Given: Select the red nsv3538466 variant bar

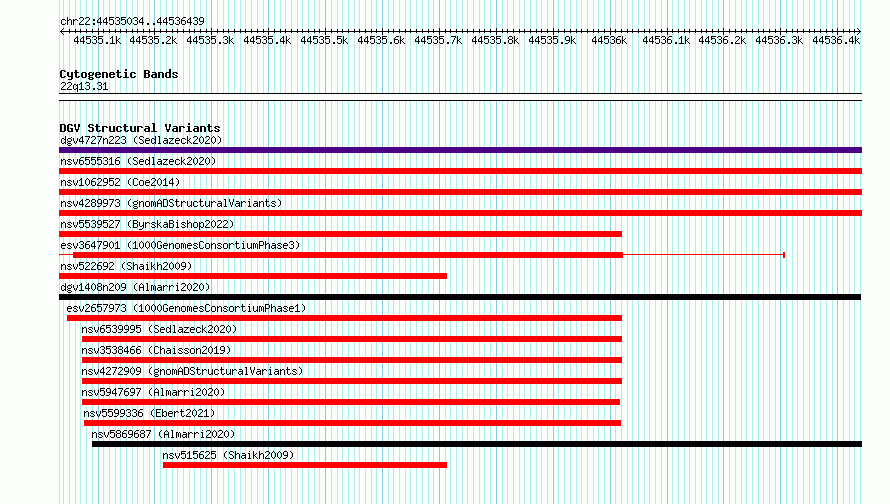Looking at the screenshot, I should click(352, 360).
